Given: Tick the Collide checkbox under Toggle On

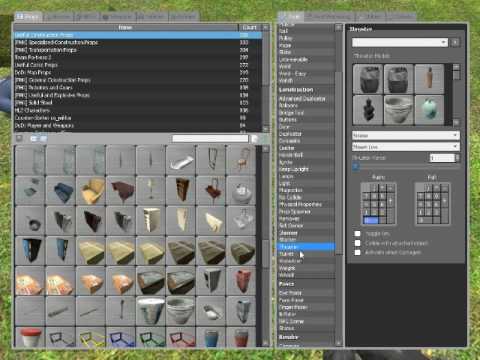Looking at the screenshot, I should 357,243.
